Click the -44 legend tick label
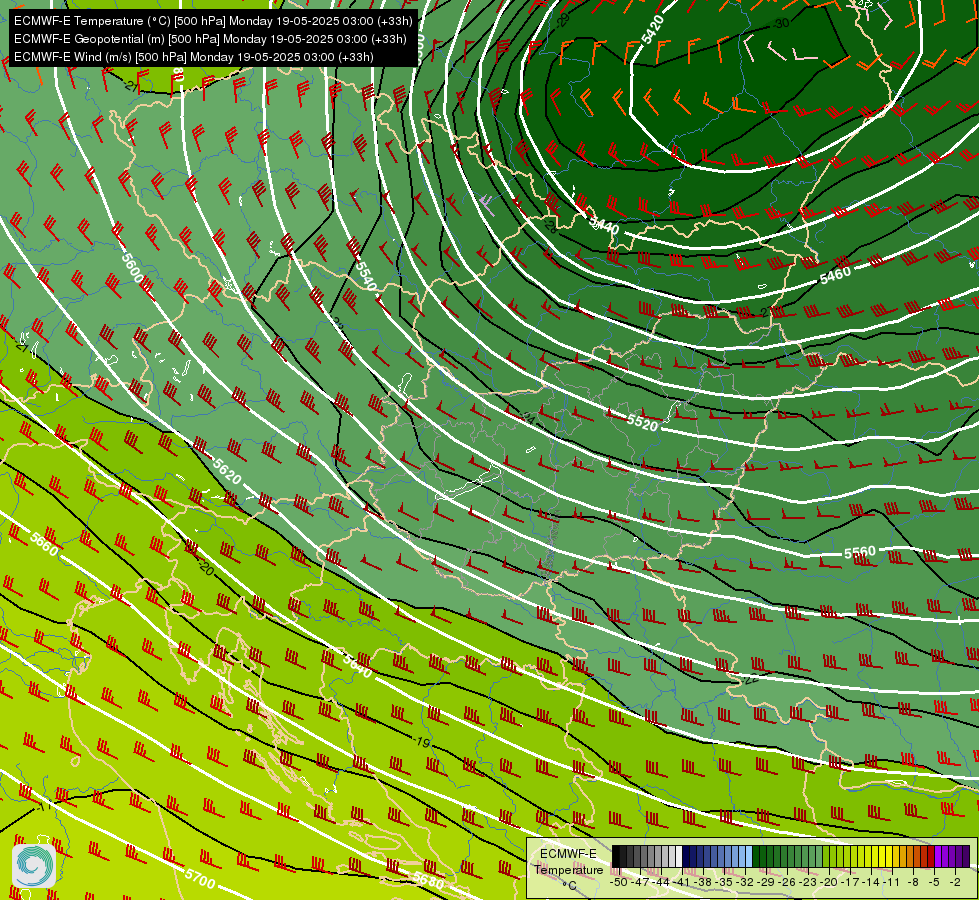The height and width of the screenshot is (900, 979). pos(661,883)
